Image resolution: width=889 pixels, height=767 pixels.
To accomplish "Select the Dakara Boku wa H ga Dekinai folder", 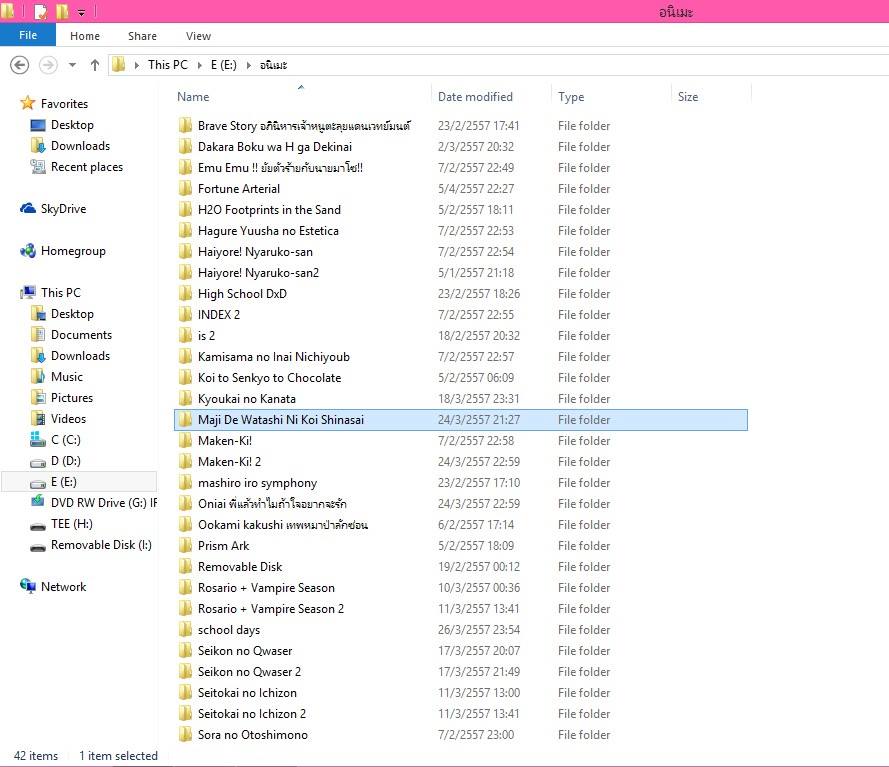I will (x=274, y=146).
